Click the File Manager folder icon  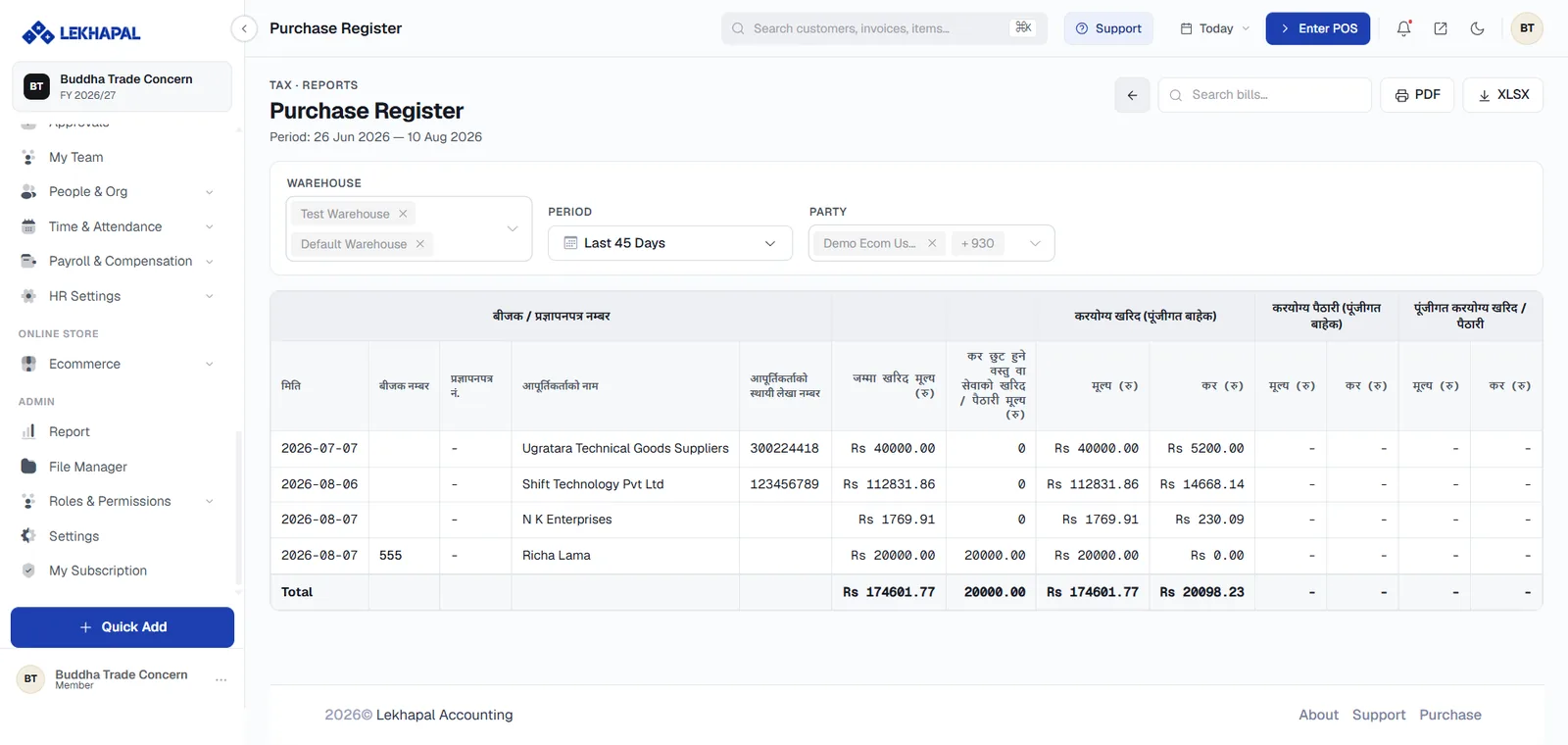(28, 467)
